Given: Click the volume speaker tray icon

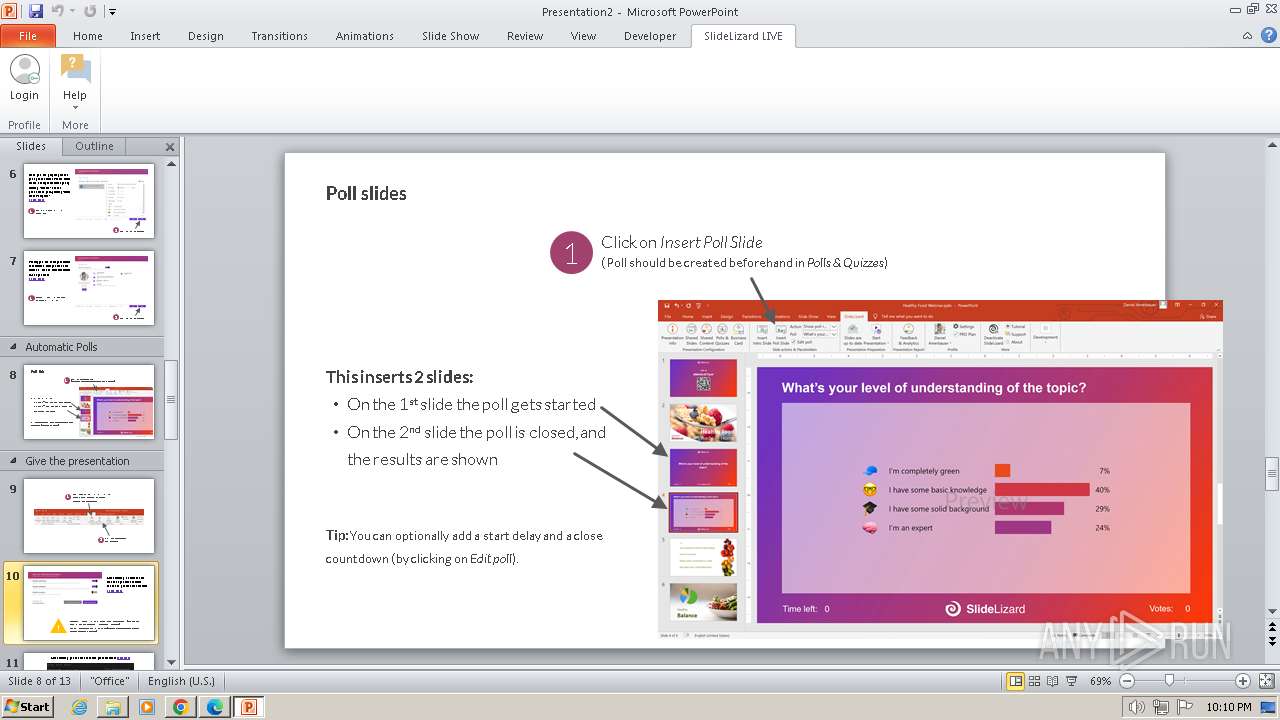Looking at the screenshot, I should 1137,707.
